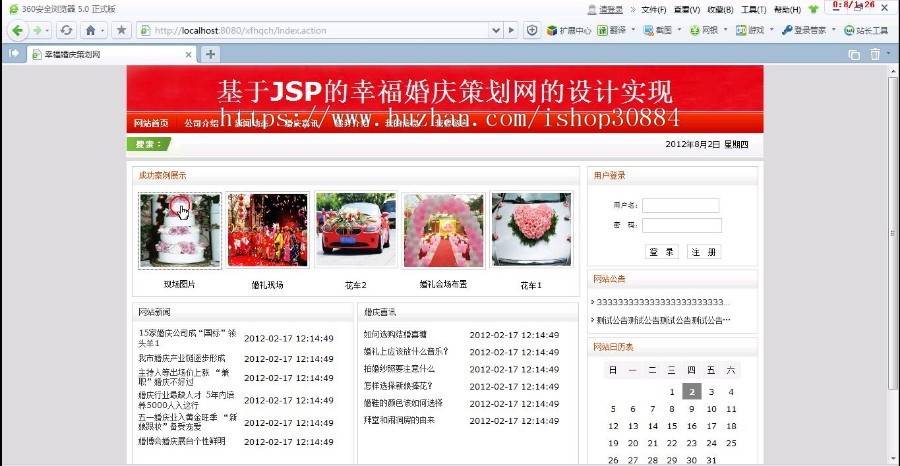Open the 花车1 heart roses thumbnail

point(532,230)
